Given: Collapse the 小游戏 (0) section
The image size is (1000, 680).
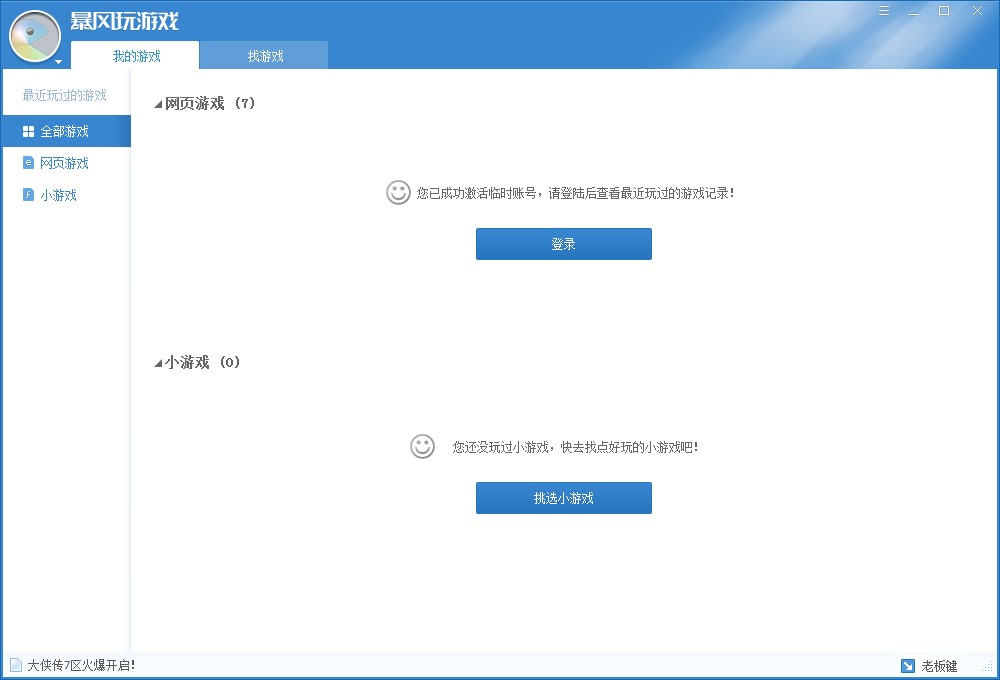Looking at the screenshot, I should (x=156, y=363).
